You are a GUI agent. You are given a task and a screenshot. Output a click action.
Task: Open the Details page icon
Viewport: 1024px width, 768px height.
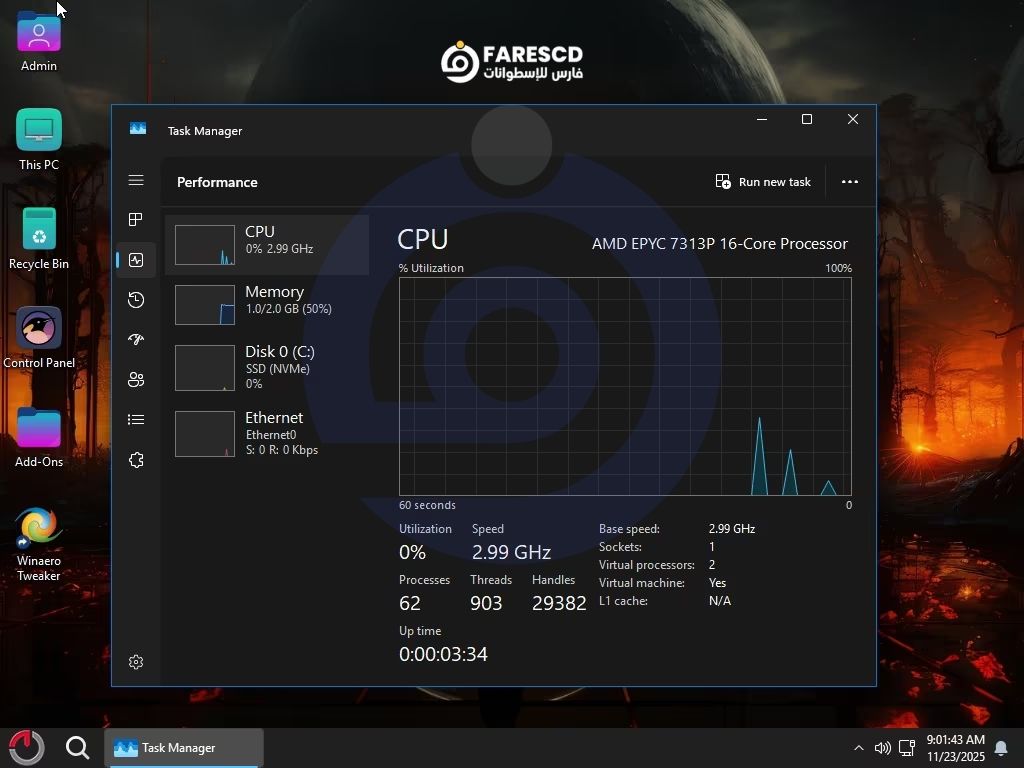pos(136,420)
